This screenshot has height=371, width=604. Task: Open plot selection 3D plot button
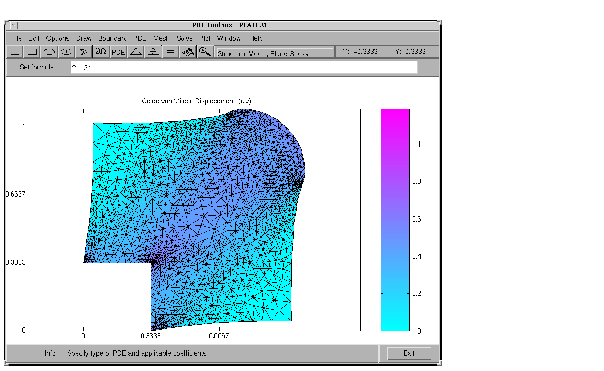click(x=188, y=52)
